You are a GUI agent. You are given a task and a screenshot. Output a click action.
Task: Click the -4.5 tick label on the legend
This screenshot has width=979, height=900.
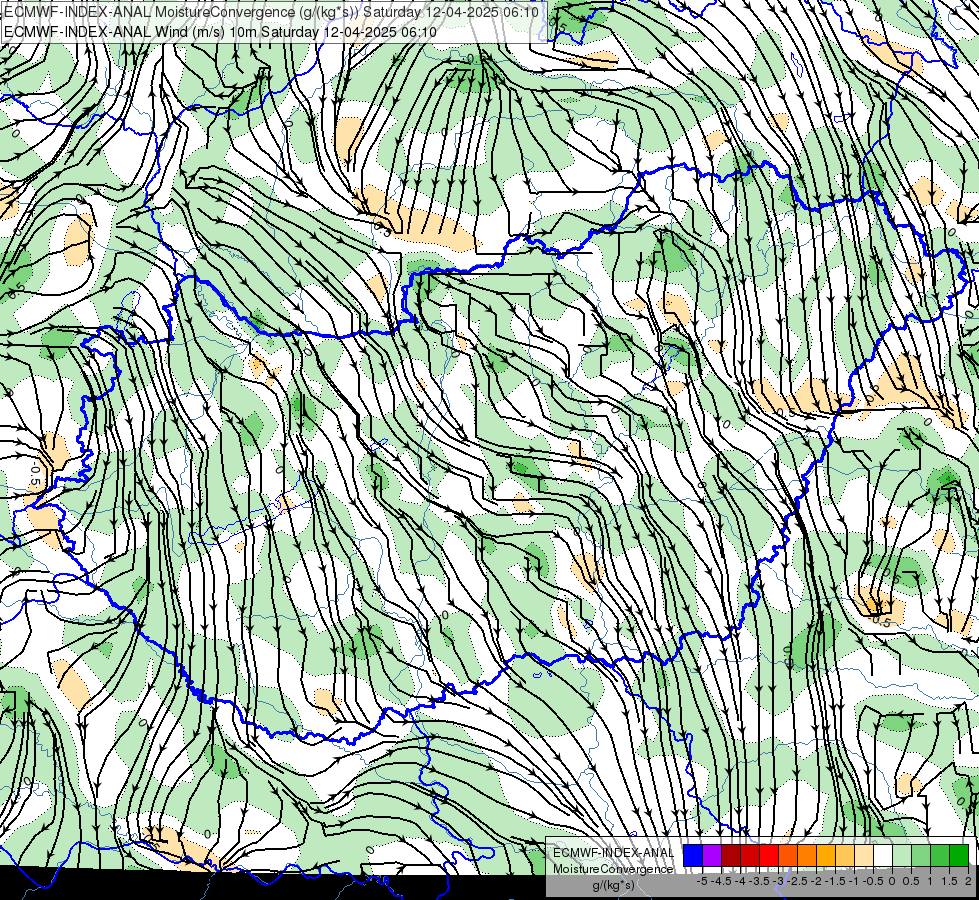click(x=721, y=881)
